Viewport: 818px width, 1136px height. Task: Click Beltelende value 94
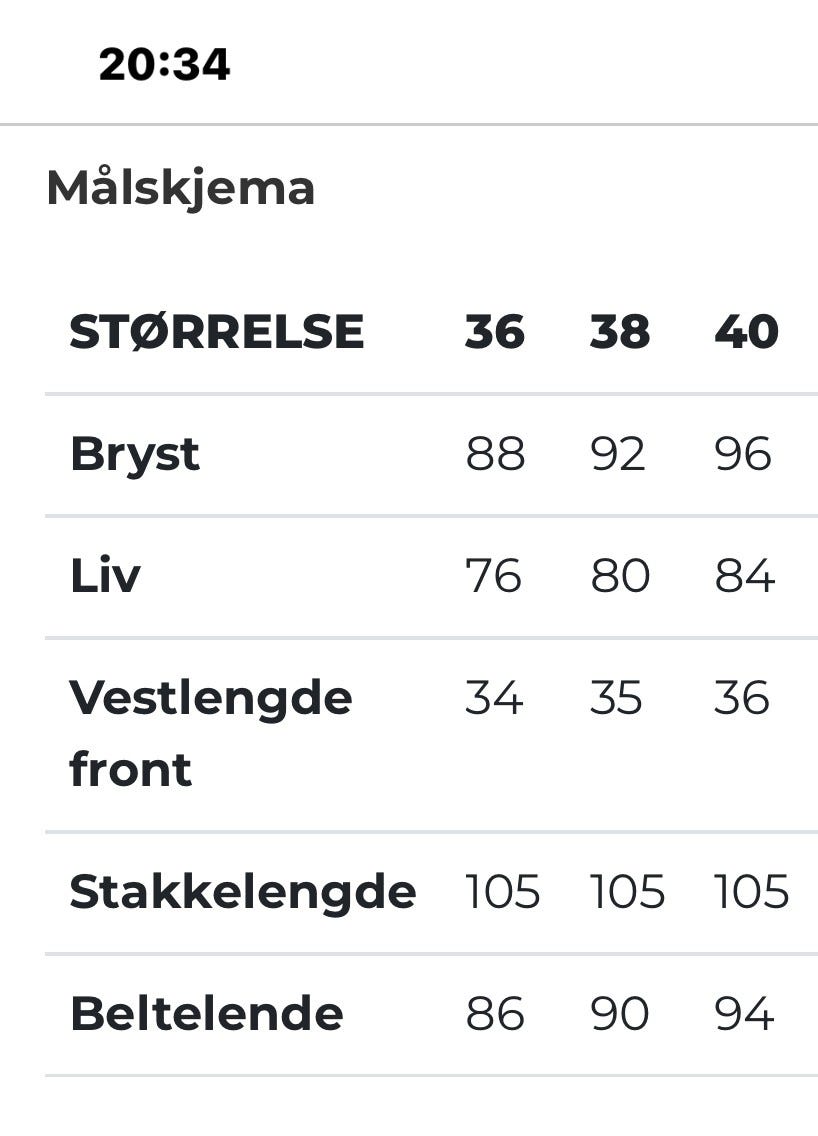745,1013
